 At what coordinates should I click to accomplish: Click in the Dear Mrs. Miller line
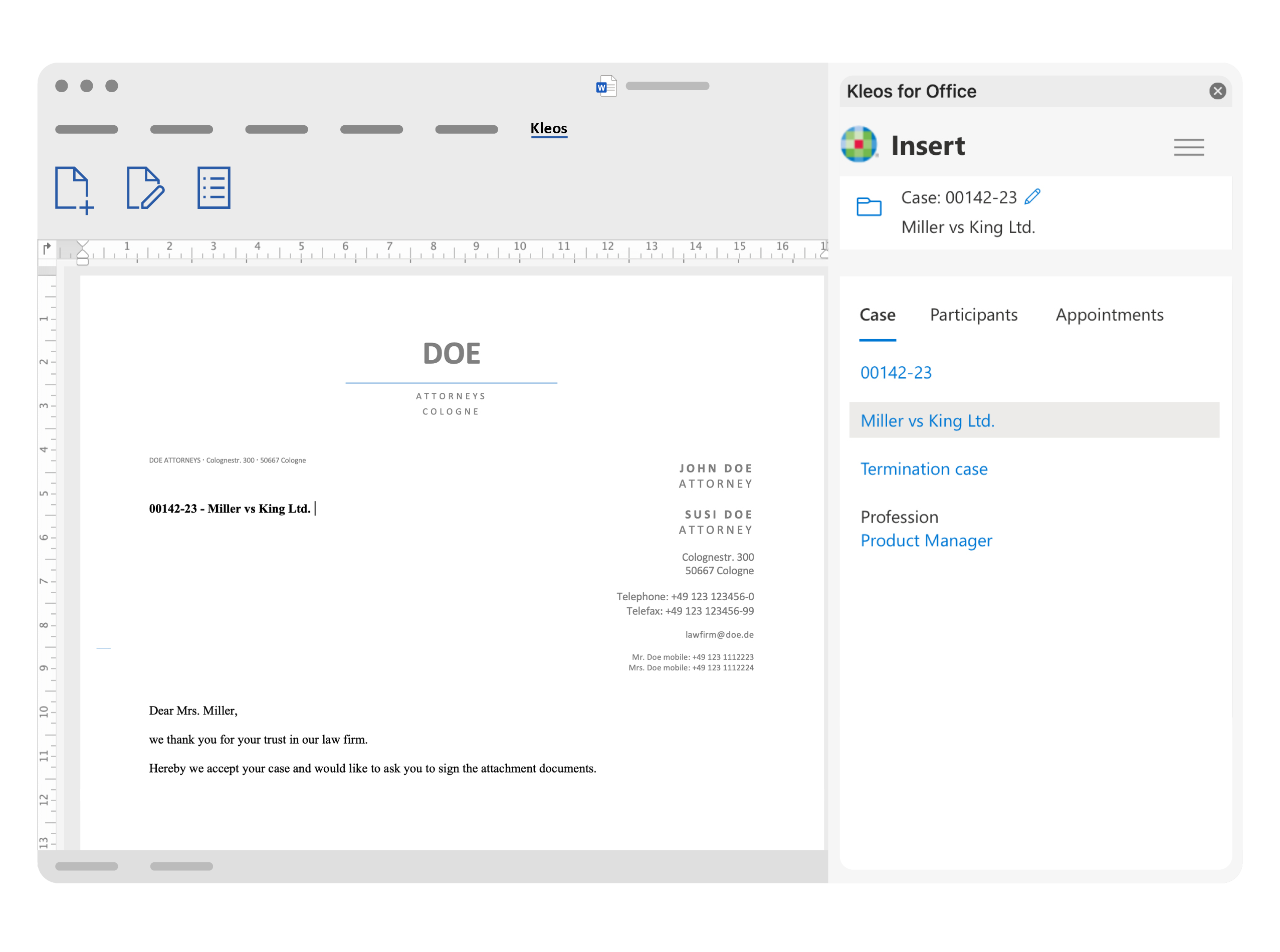coord(193,710)
